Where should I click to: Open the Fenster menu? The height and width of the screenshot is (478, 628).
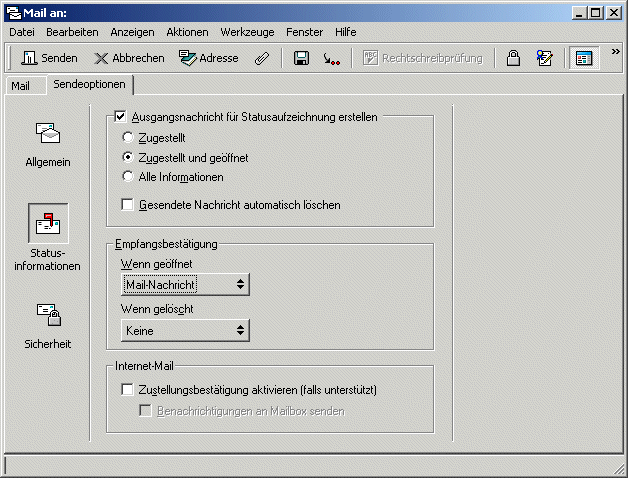[304, 32]
